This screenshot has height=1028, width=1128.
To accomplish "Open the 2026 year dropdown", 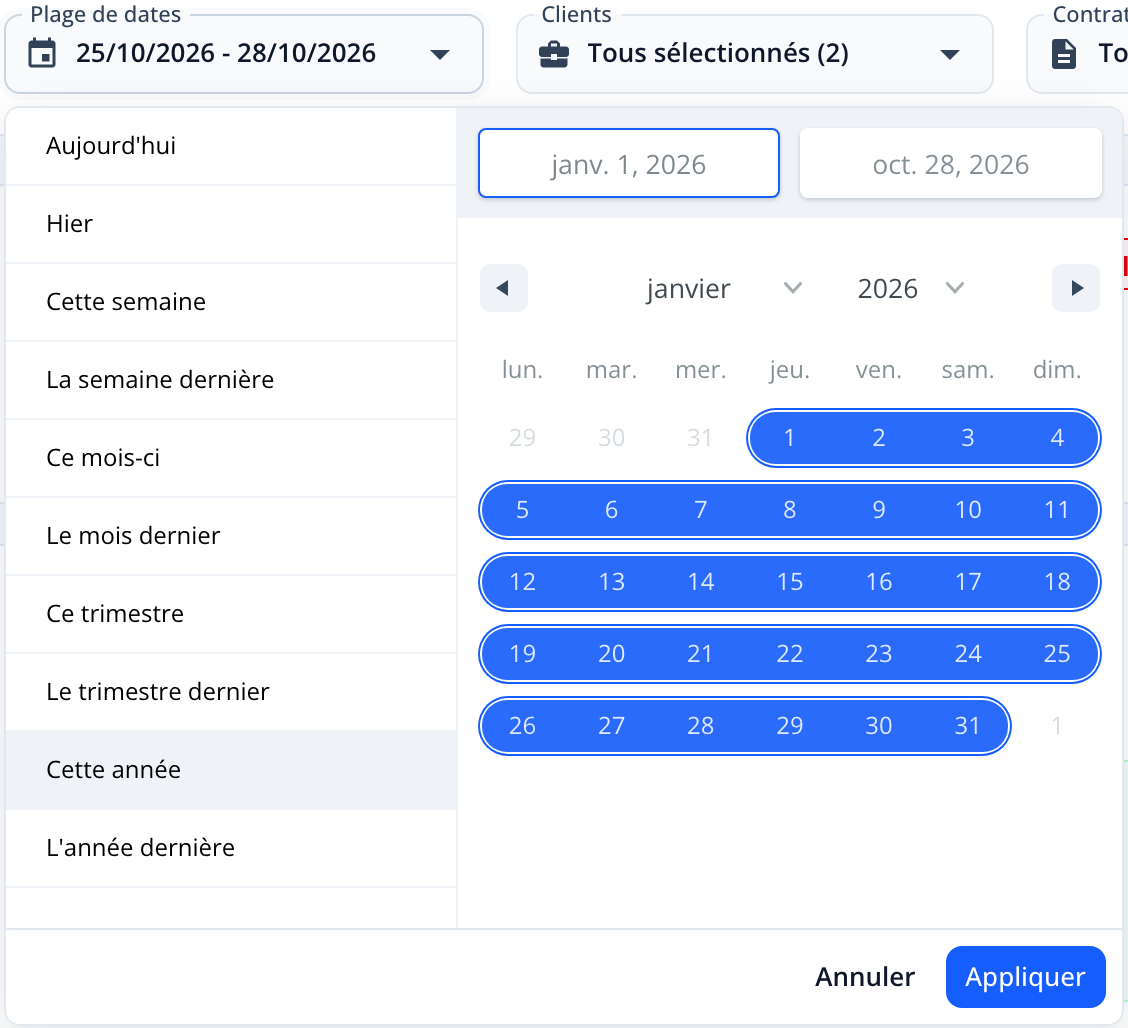I will (910, 288).
